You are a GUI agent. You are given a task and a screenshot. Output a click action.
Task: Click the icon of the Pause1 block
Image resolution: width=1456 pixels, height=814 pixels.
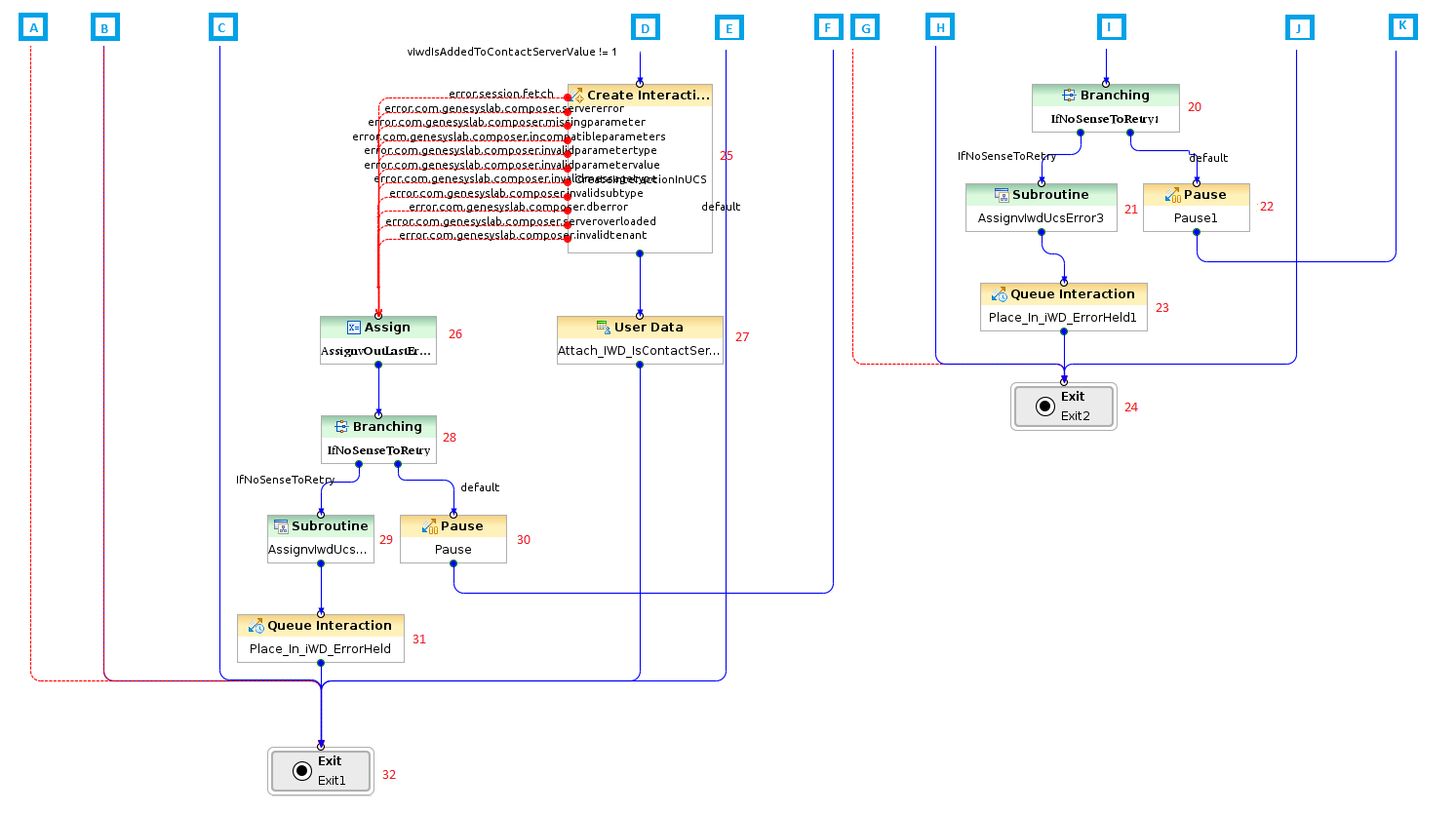coord(1173,195)
